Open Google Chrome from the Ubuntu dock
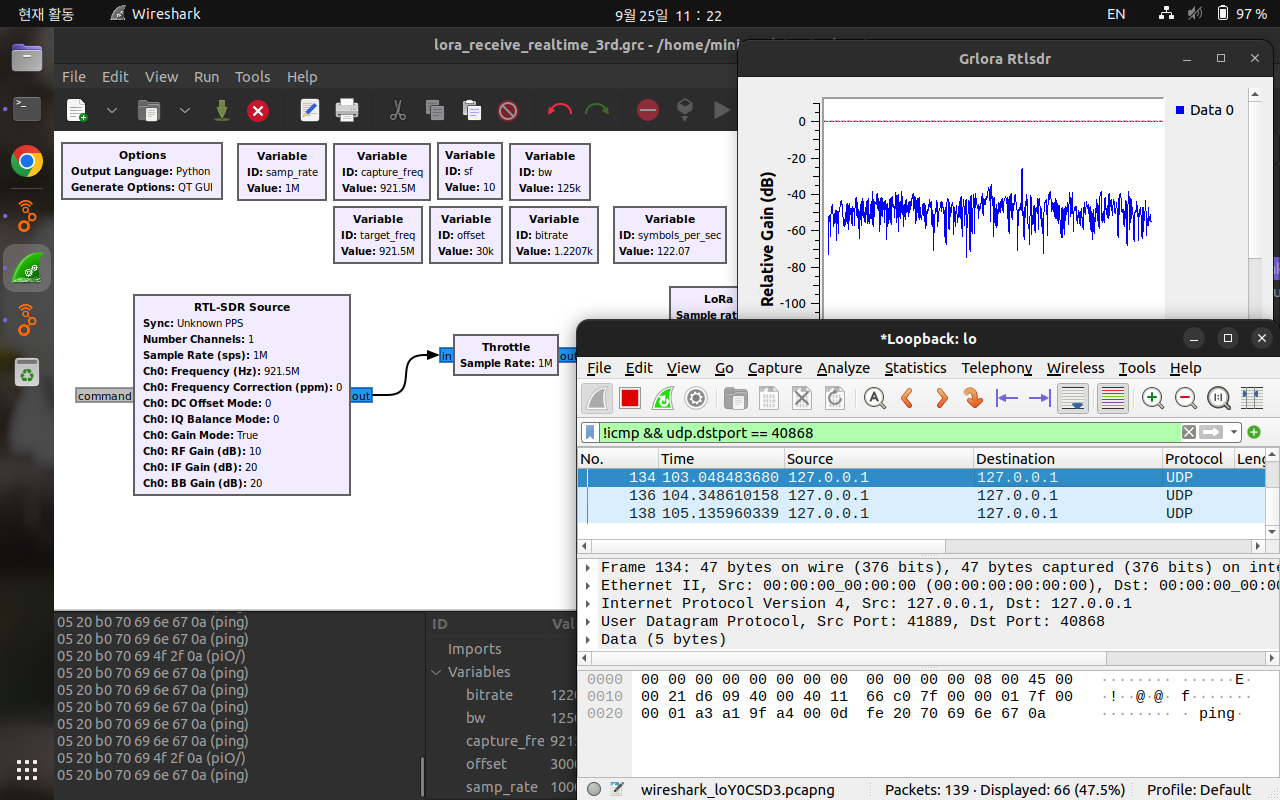1280x800 pixels. [x=27, y=161]
